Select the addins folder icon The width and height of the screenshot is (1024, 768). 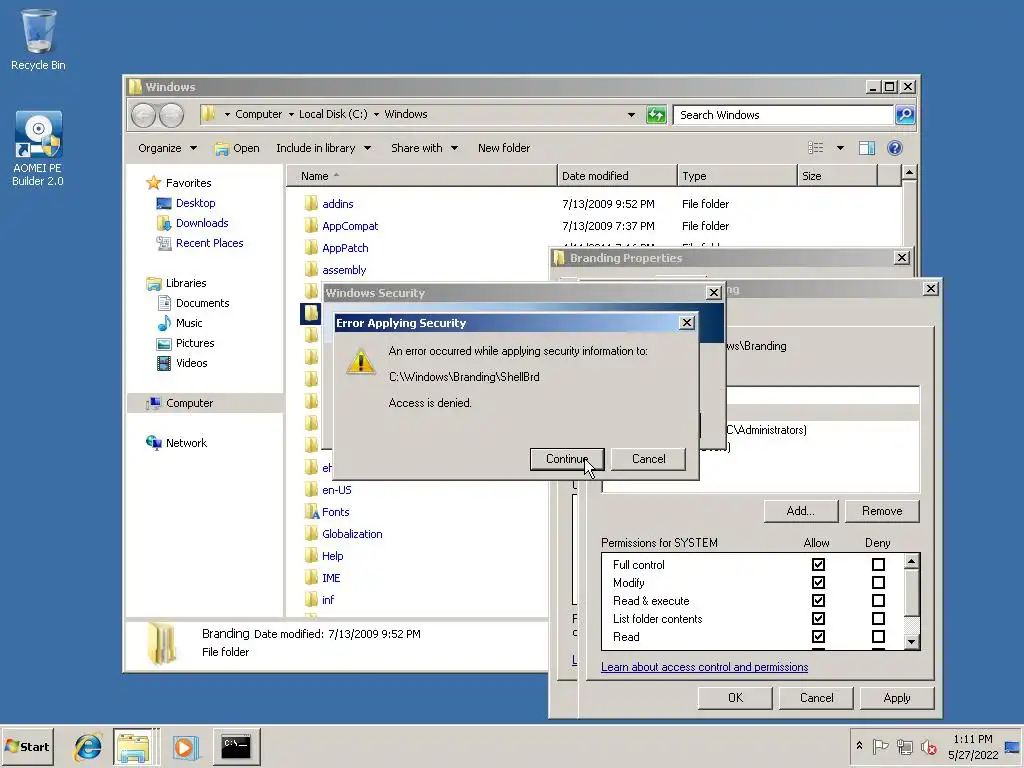[x=312, y=204]
